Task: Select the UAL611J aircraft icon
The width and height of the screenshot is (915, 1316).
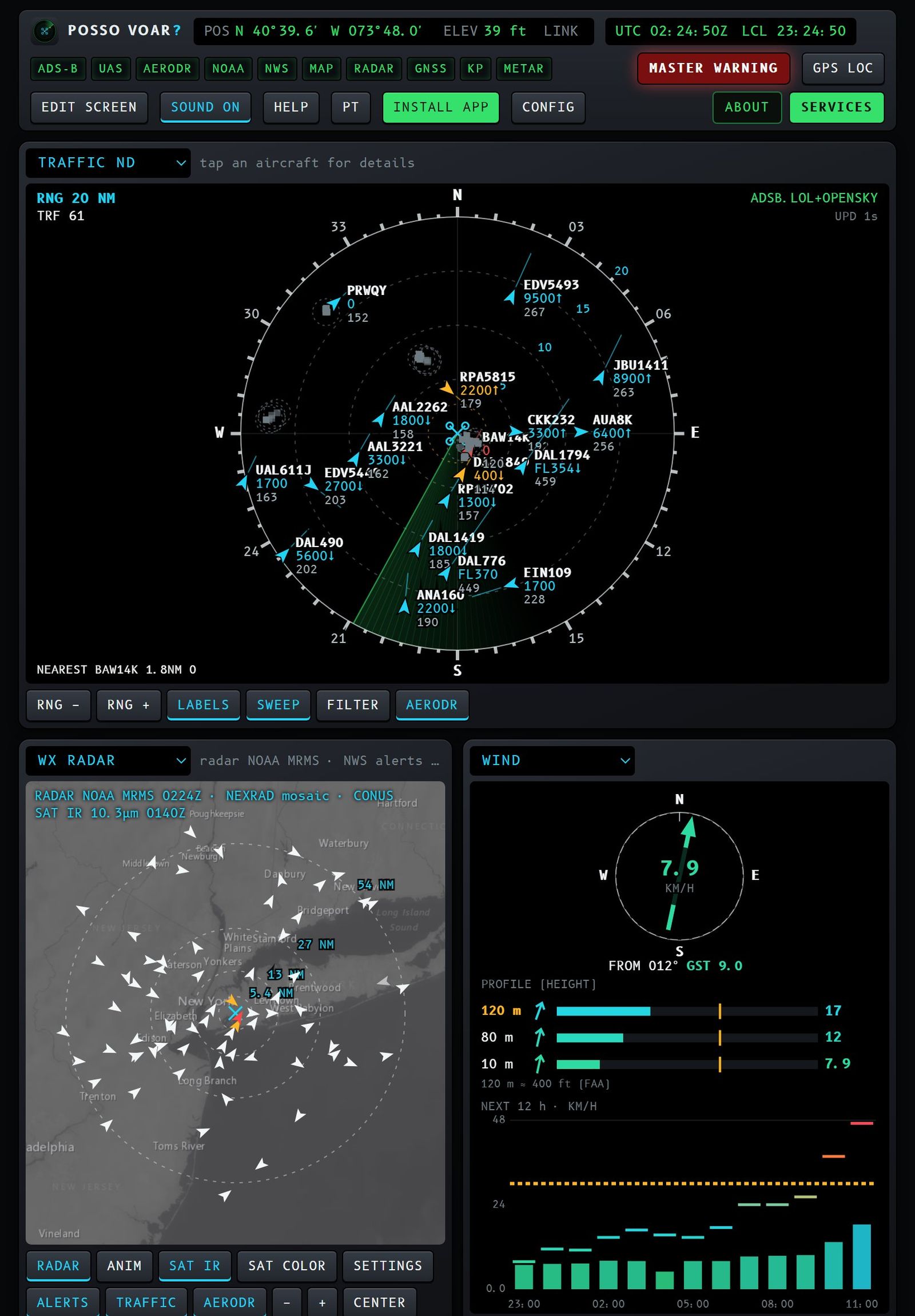Action: [x=242, y=482]
